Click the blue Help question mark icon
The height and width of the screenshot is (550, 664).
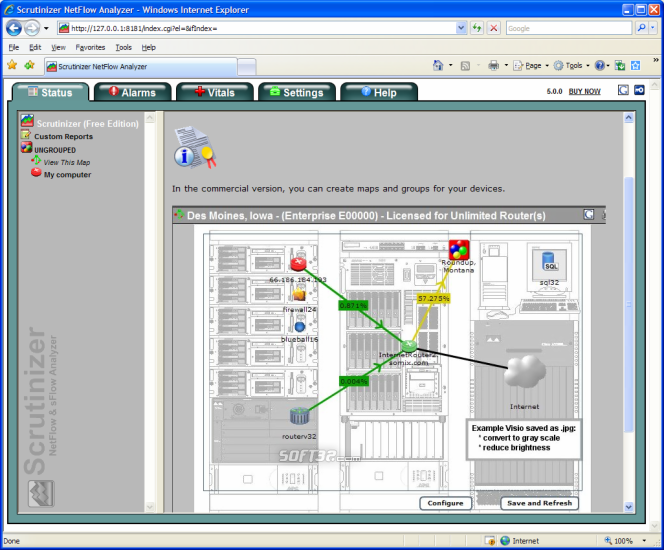(599, 66)
